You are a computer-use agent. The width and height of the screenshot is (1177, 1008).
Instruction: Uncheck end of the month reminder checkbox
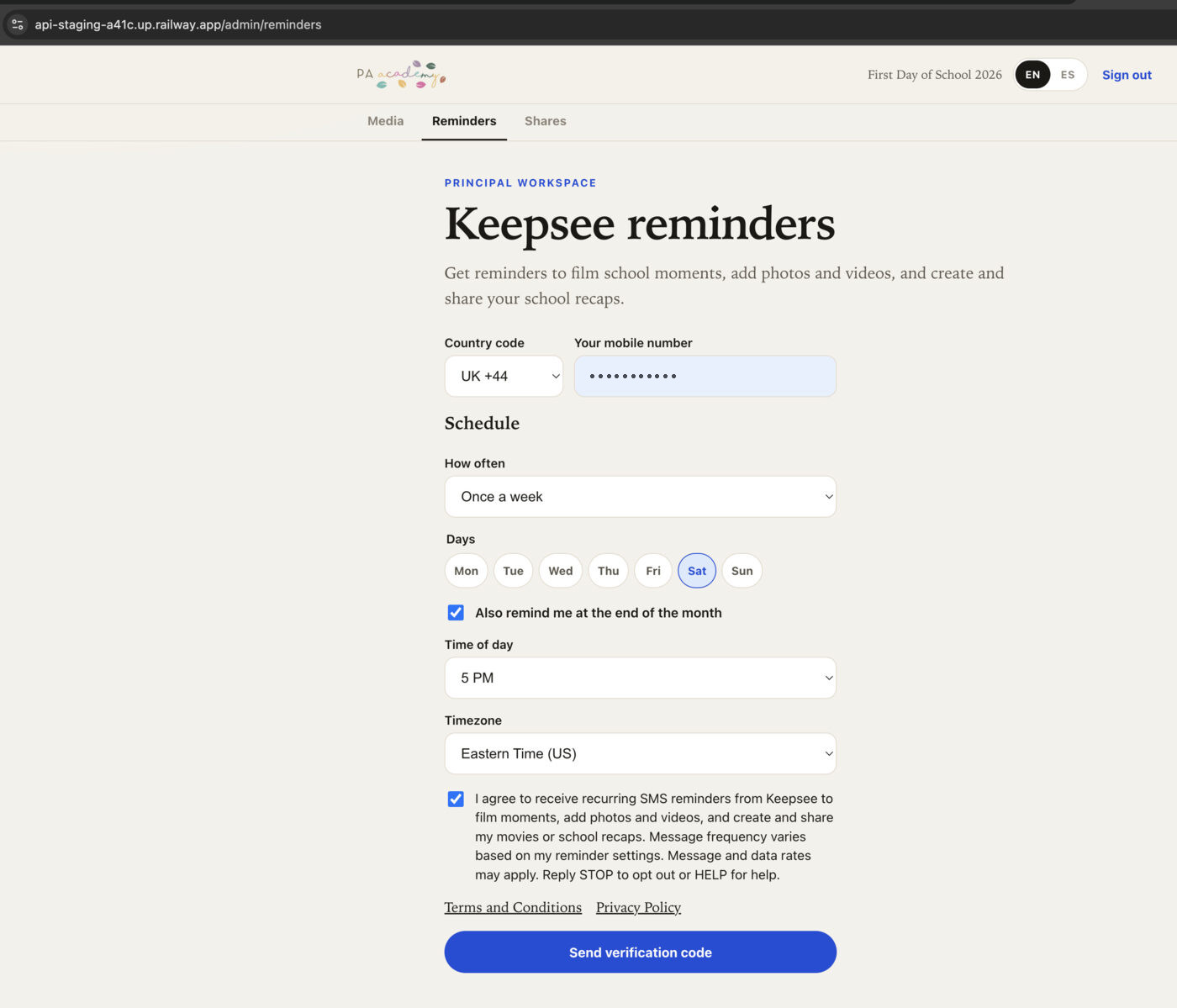coord(456,613)
